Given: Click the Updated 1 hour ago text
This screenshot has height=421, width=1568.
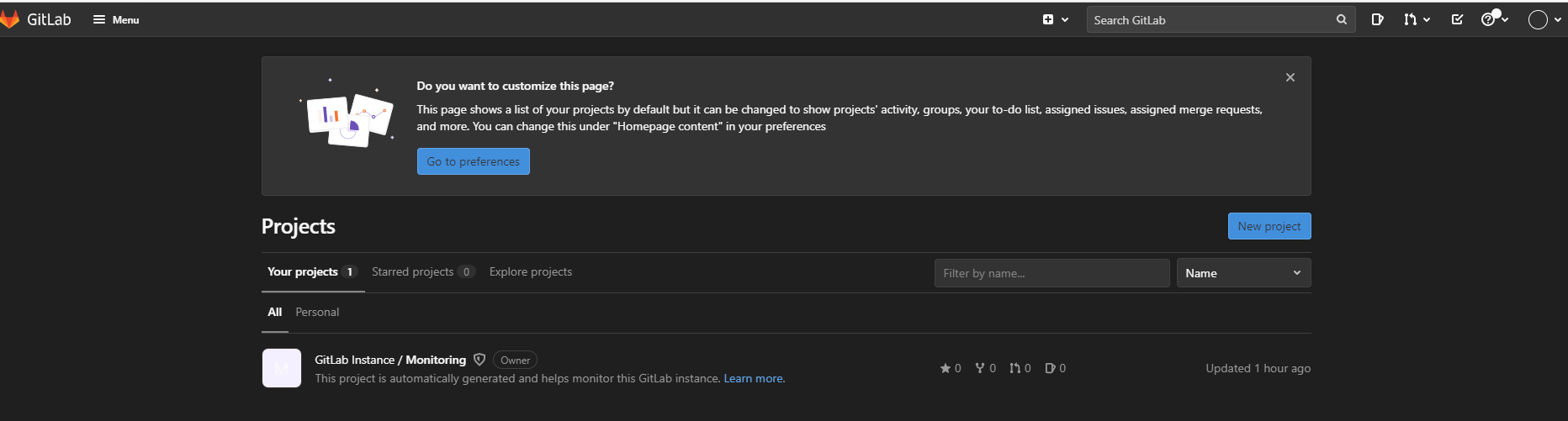Looking at the screenshot, I should coord(1258,368).
